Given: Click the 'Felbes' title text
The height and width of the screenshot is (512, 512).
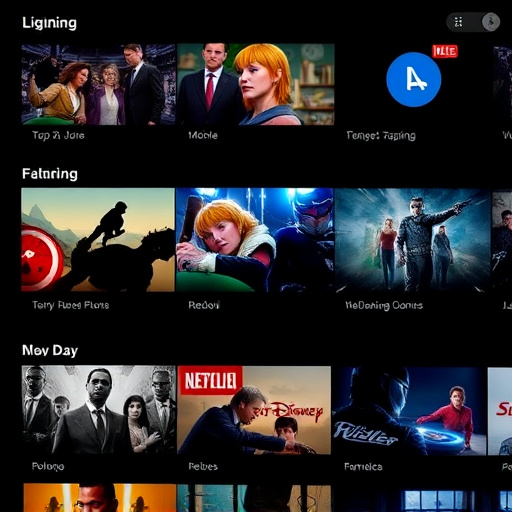Looking at the screenshot, I should pos(203,466).
